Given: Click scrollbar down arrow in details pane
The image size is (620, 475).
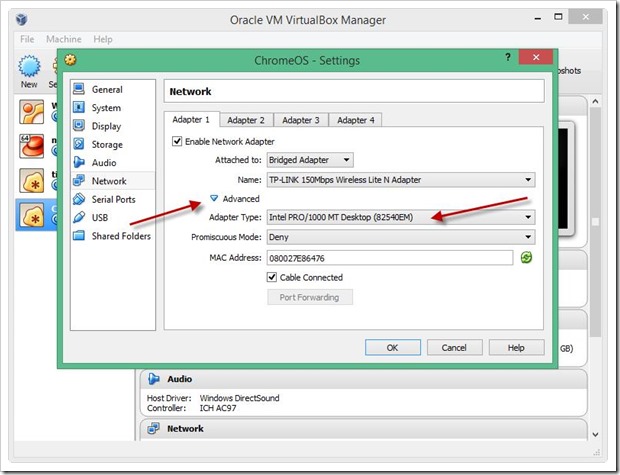Looking at the screenshot, I should [595, 434].
